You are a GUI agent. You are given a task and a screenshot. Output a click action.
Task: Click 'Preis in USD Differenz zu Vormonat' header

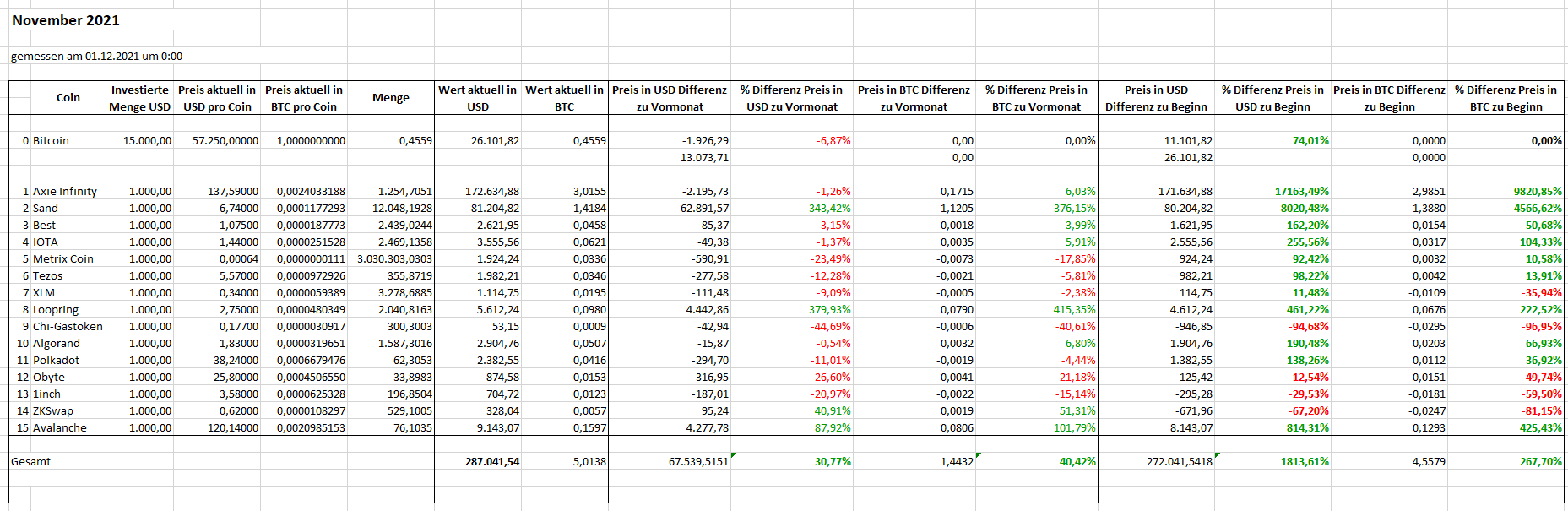pyautogui.click(x=670, y=98)
